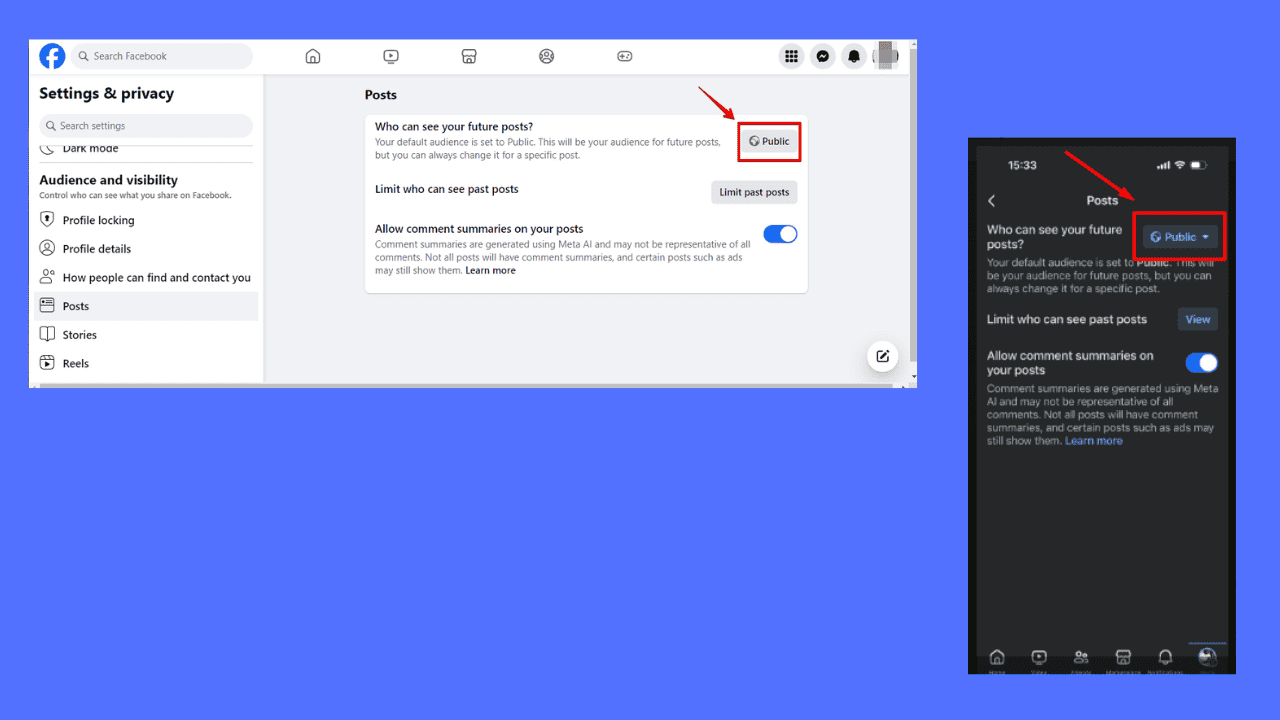Open notifications bell in desktop header
The image size is (1280, 720).
[x=853, y=56]
